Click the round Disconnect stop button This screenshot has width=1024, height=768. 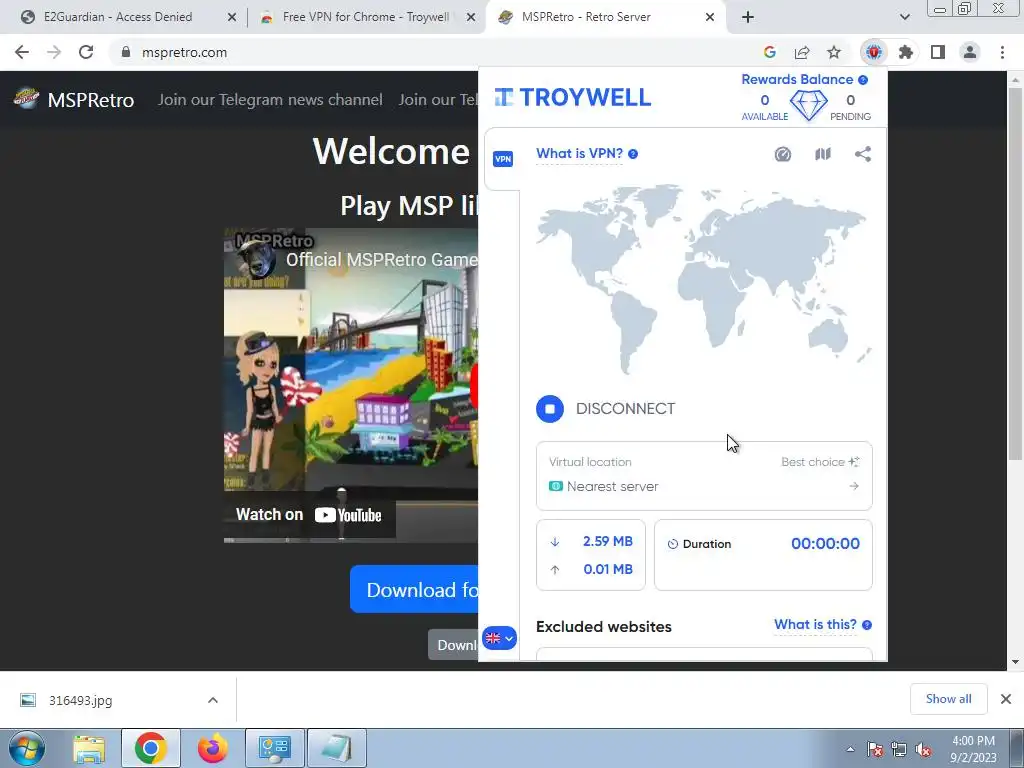coord(550,409)
